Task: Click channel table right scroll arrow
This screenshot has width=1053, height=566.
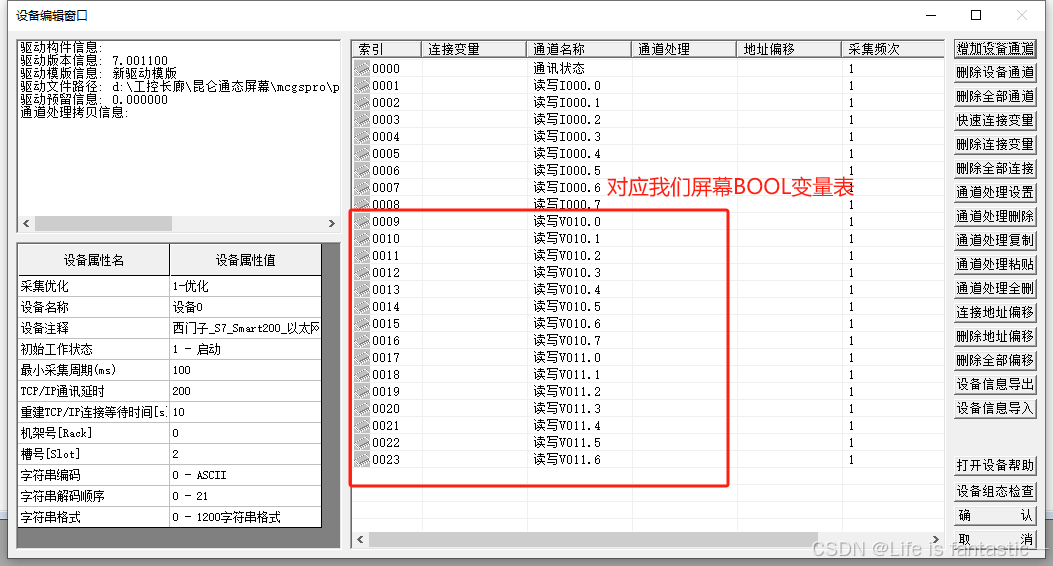Action: click(x=936, y=540)
